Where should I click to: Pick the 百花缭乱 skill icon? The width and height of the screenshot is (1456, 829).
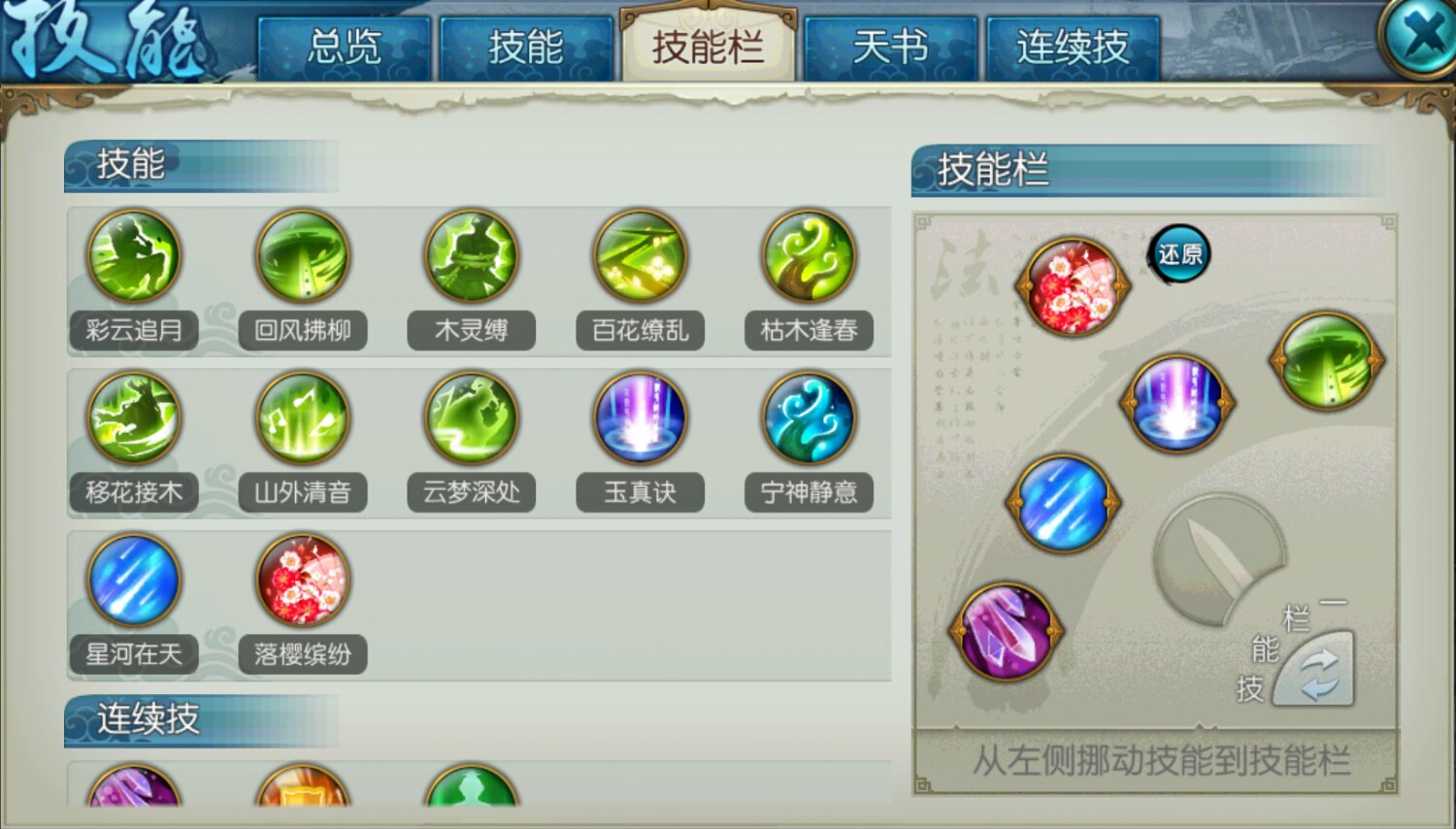pyautogui.click(x=641, y=256)
